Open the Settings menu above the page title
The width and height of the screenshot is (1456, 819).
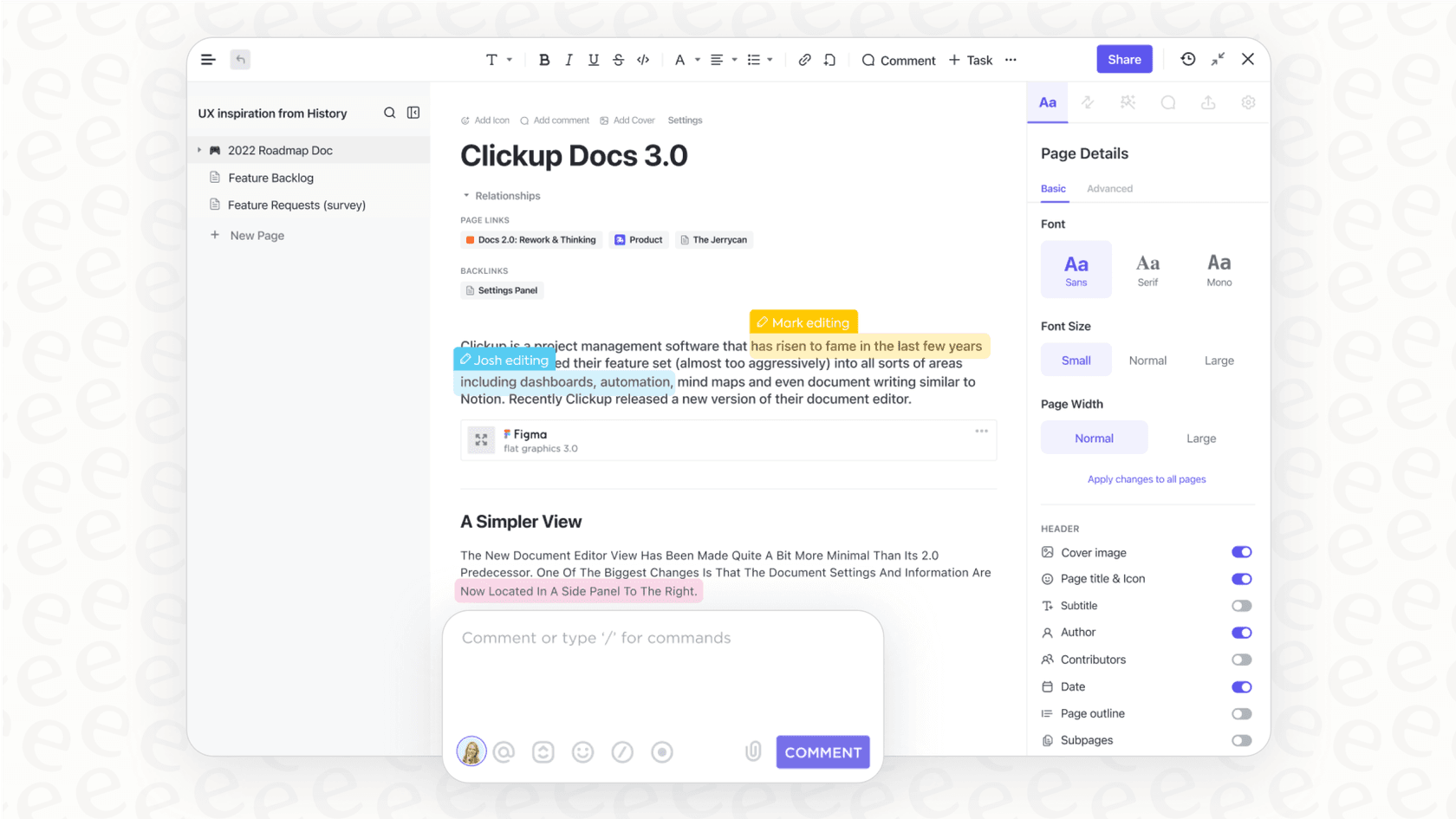[x=685, y=120]
